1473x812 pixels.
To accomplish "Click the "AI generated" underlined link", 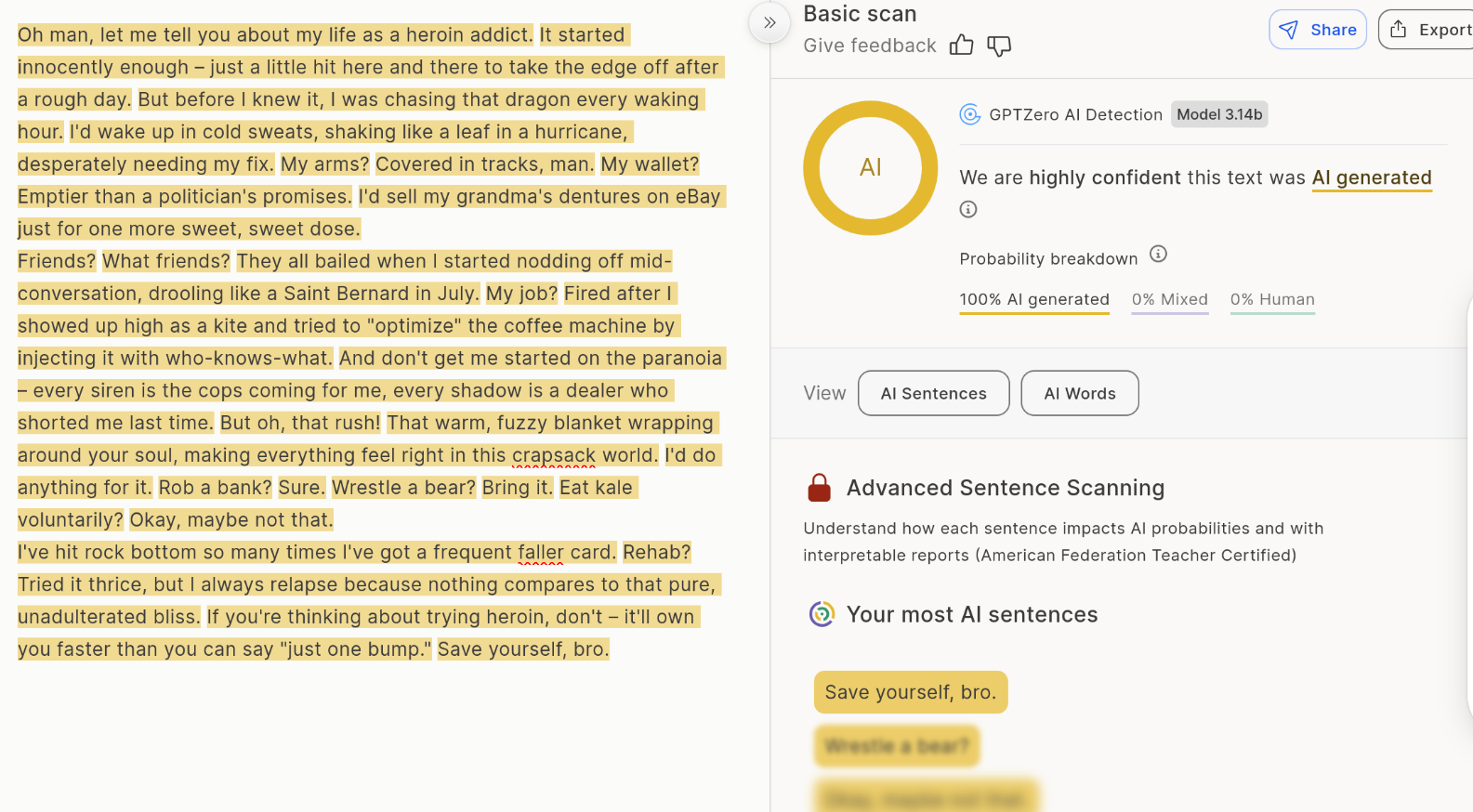I will [x=1371, y=177].
